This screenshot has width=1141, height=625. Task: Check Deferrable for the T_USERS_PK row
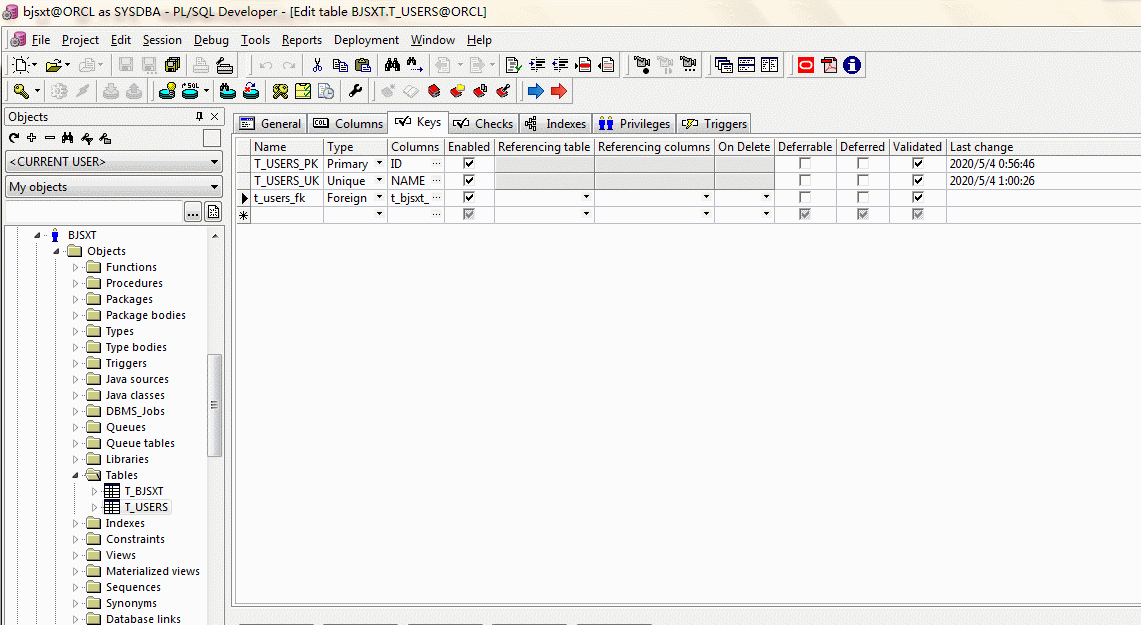click(x=805, y=163)
